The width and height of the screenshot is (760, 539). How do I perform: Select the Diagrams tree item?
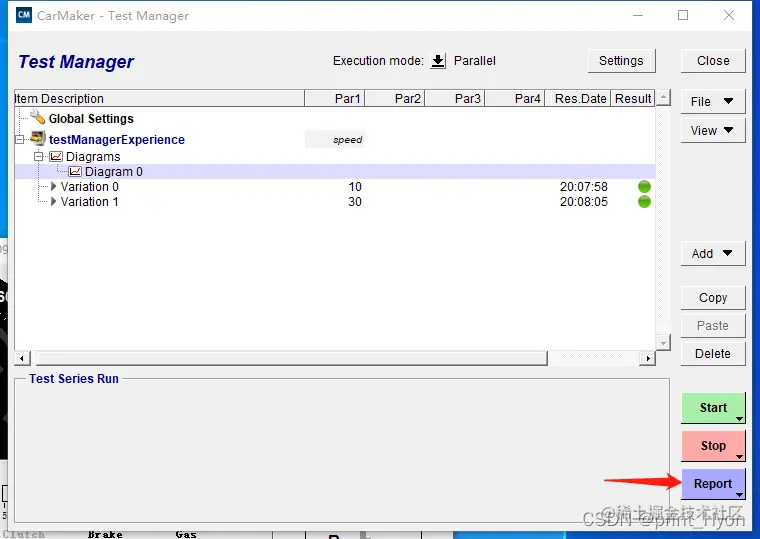[x=93, y=157]
